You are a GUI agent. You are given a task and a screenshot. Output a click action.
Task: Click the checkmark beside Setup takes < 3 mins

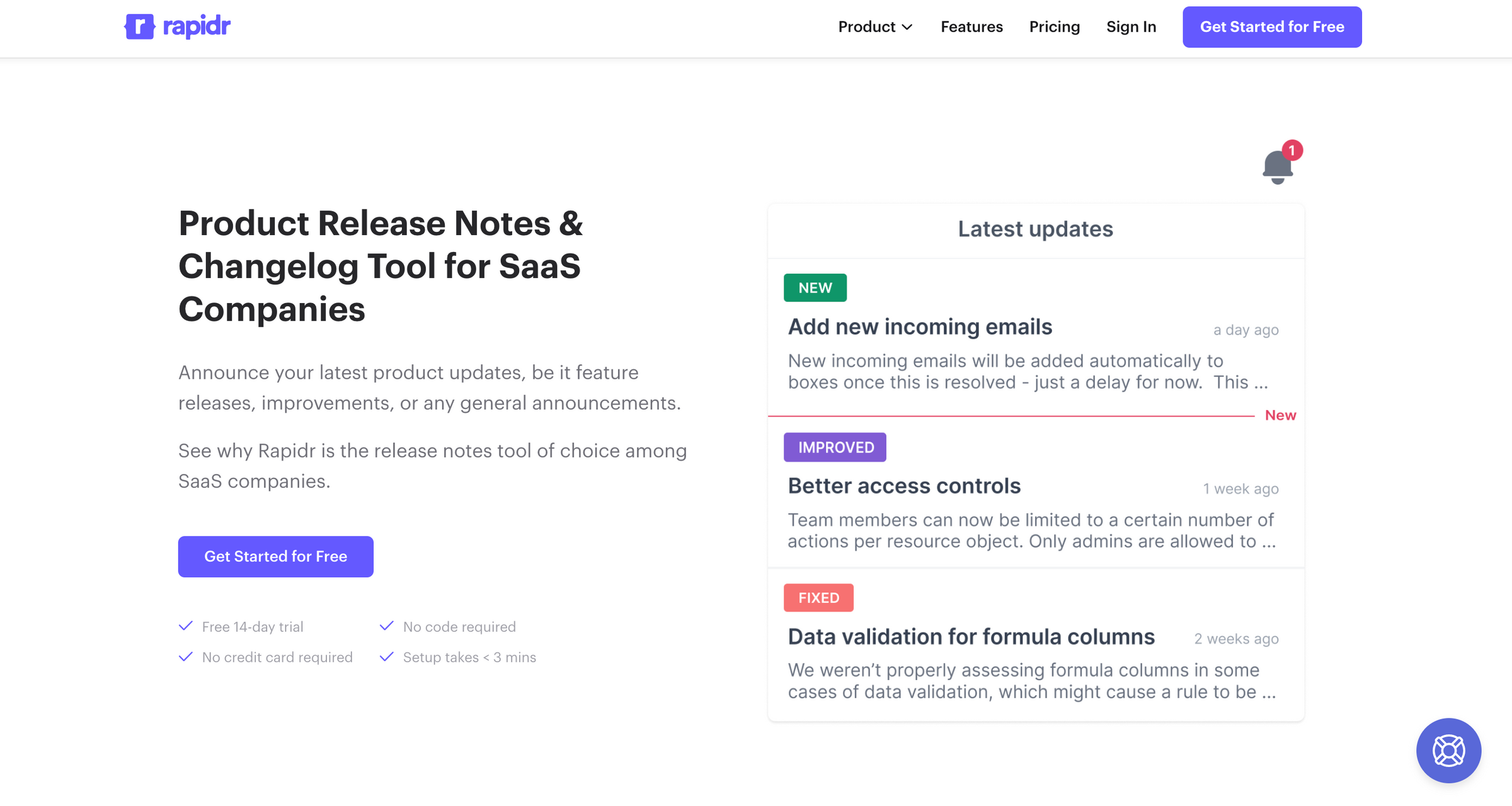pos(386,657)
